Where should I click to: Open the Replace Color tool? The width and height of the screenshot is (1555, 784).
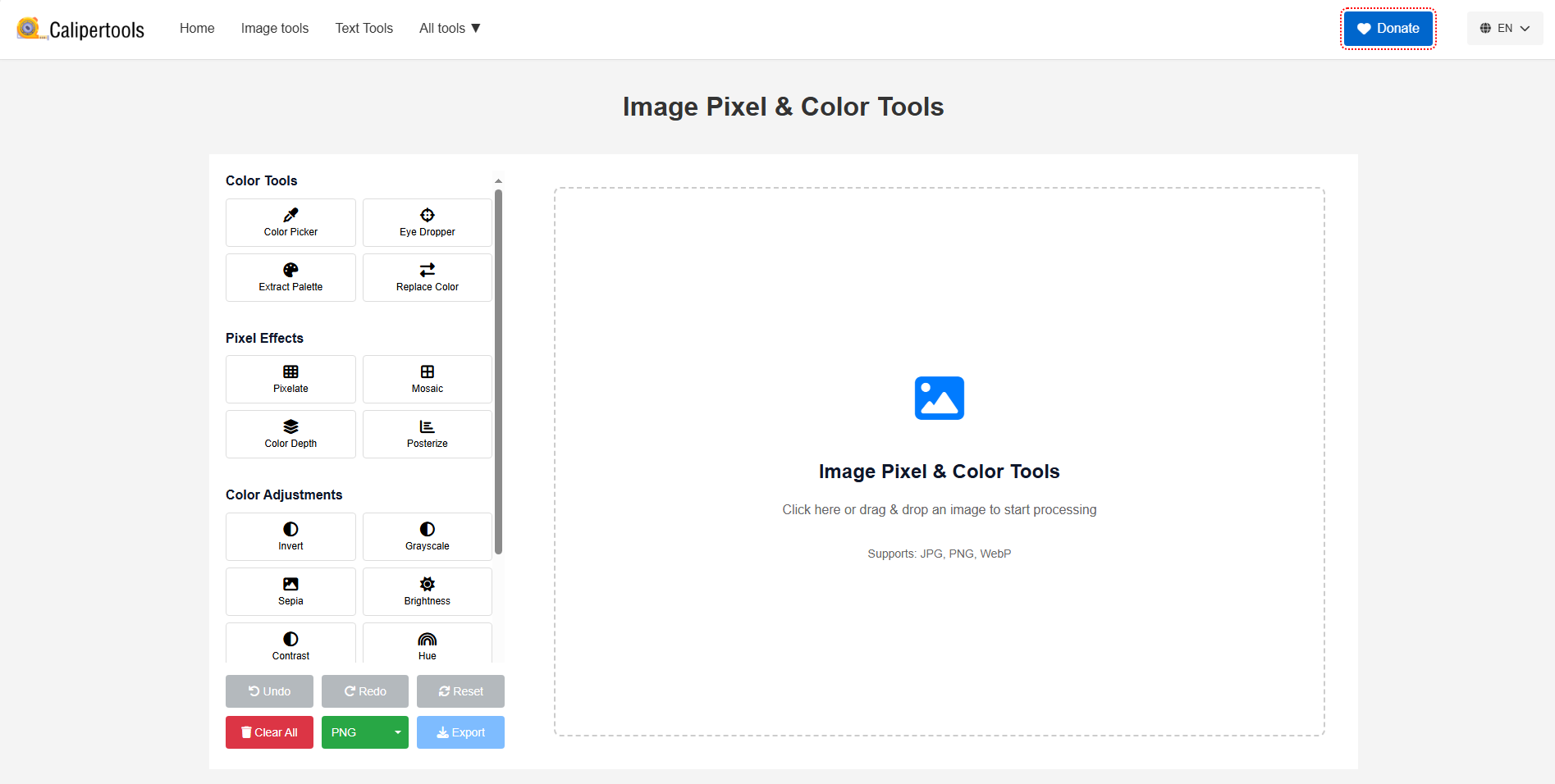pos(427,277)
